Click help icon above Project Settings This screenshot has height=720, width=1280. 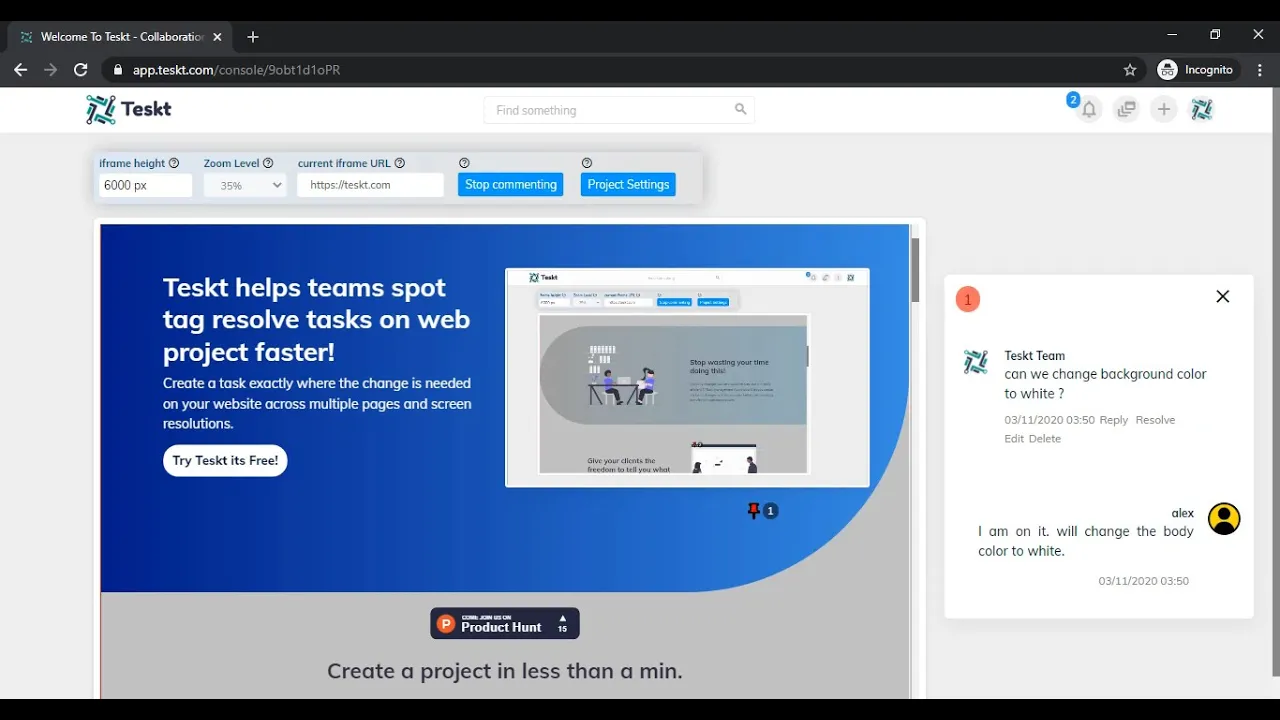tap(587, 163)
